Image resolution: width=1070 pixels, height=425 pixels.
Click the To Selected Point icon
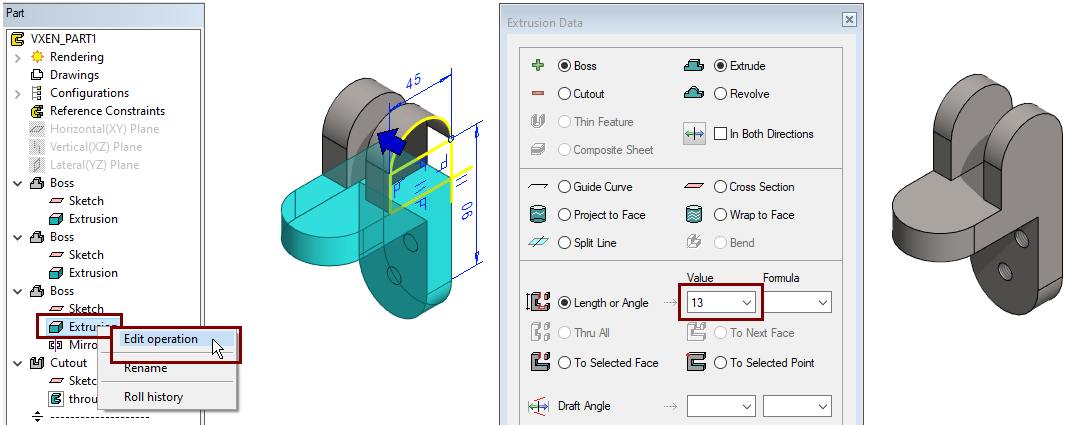694,363
